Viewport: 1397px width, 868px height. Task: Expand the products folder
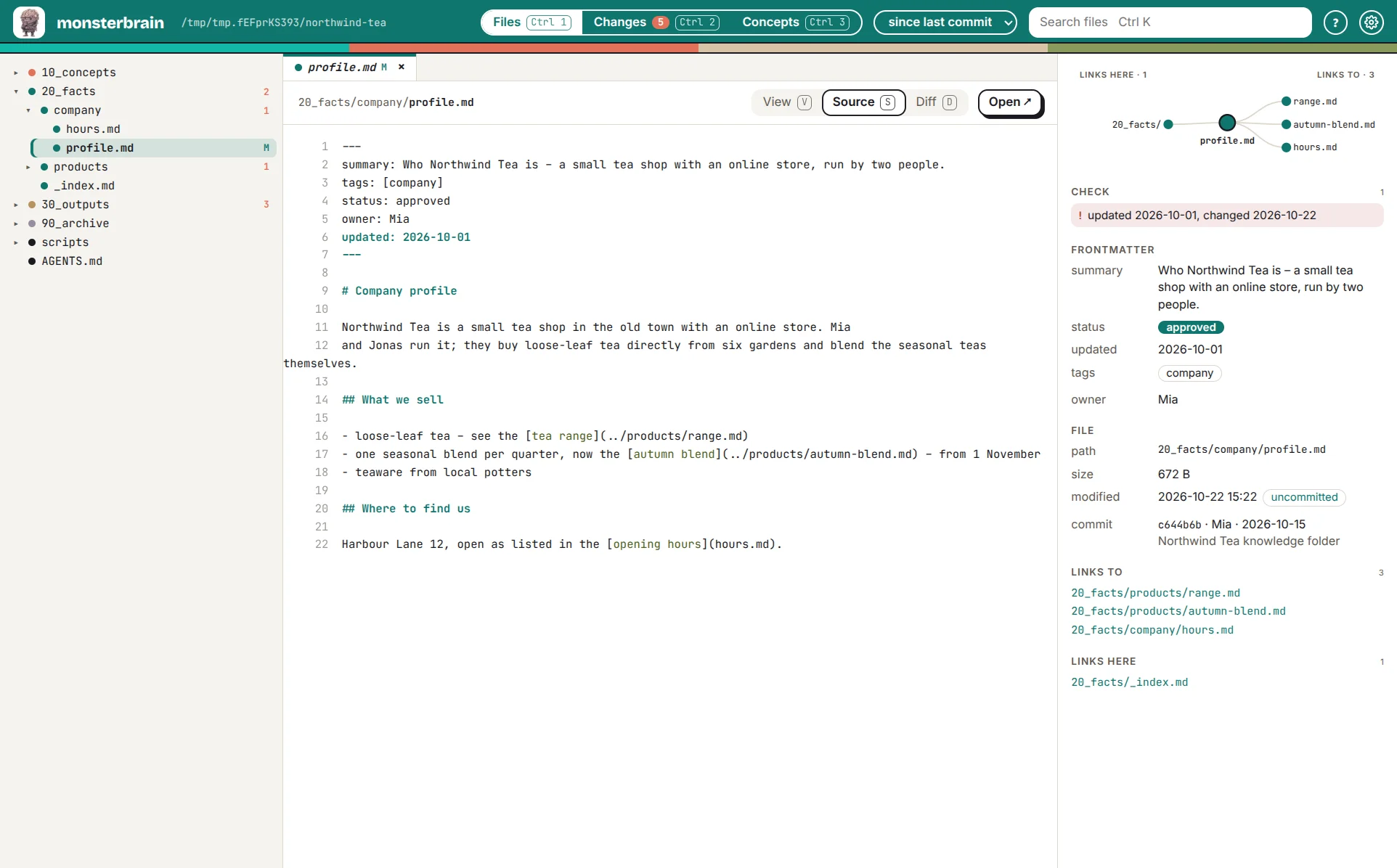tap(28, 167)
